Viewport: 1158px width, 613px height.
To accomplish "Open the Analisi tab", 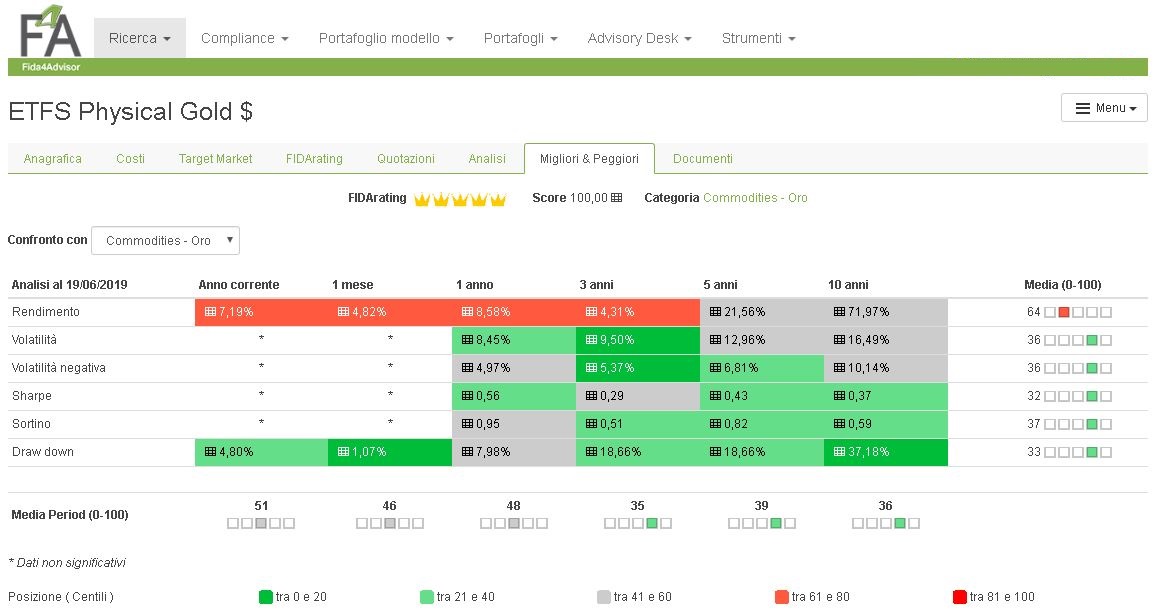I will pyautogui.click(x=487, y=159).
